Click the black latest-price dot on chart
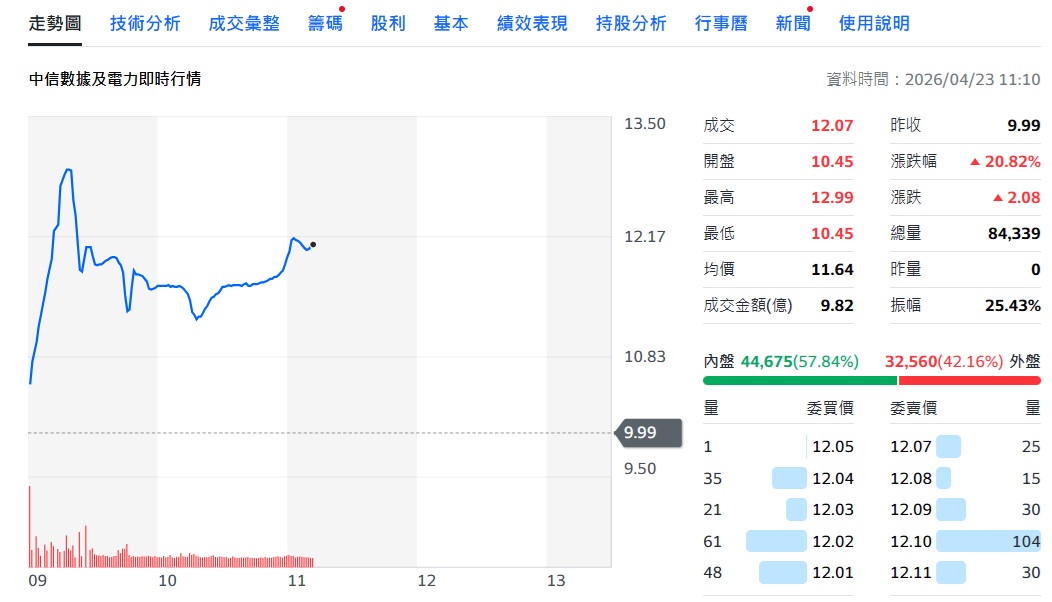1052x602 pixels. point(313,244)
